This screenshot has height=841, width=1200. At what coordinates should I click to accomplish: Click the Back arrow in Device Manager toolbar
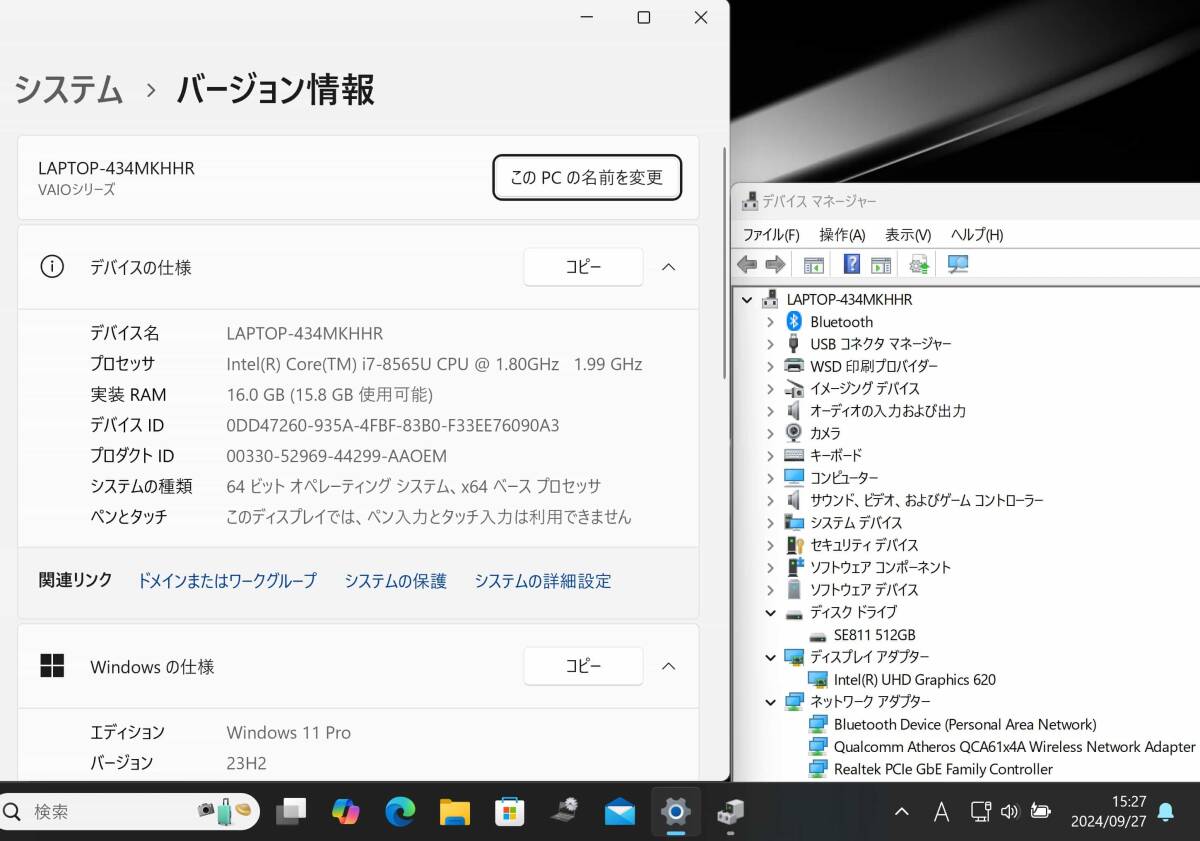point(746,264)
